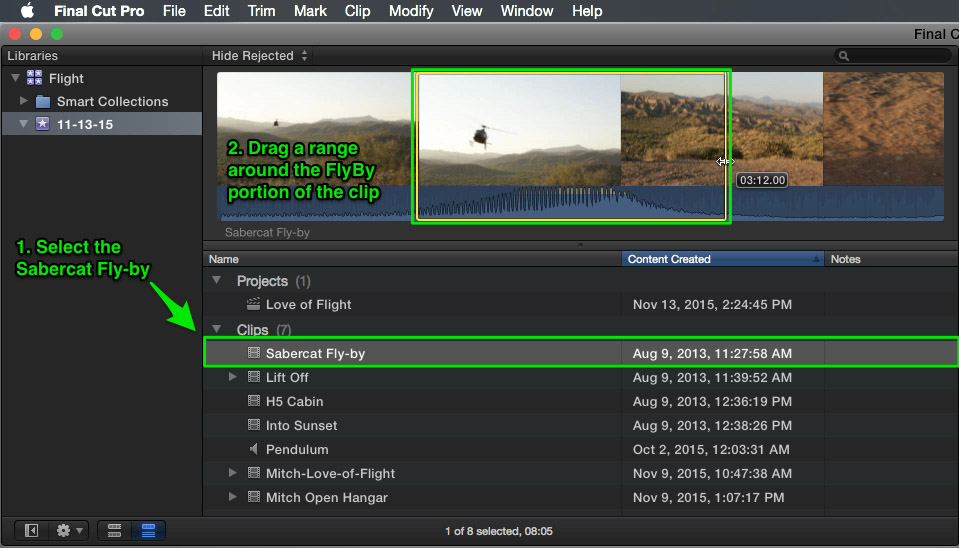Click the close-up dirt frame in the filmstrip

pyautogui.click(x=883, y=130)
